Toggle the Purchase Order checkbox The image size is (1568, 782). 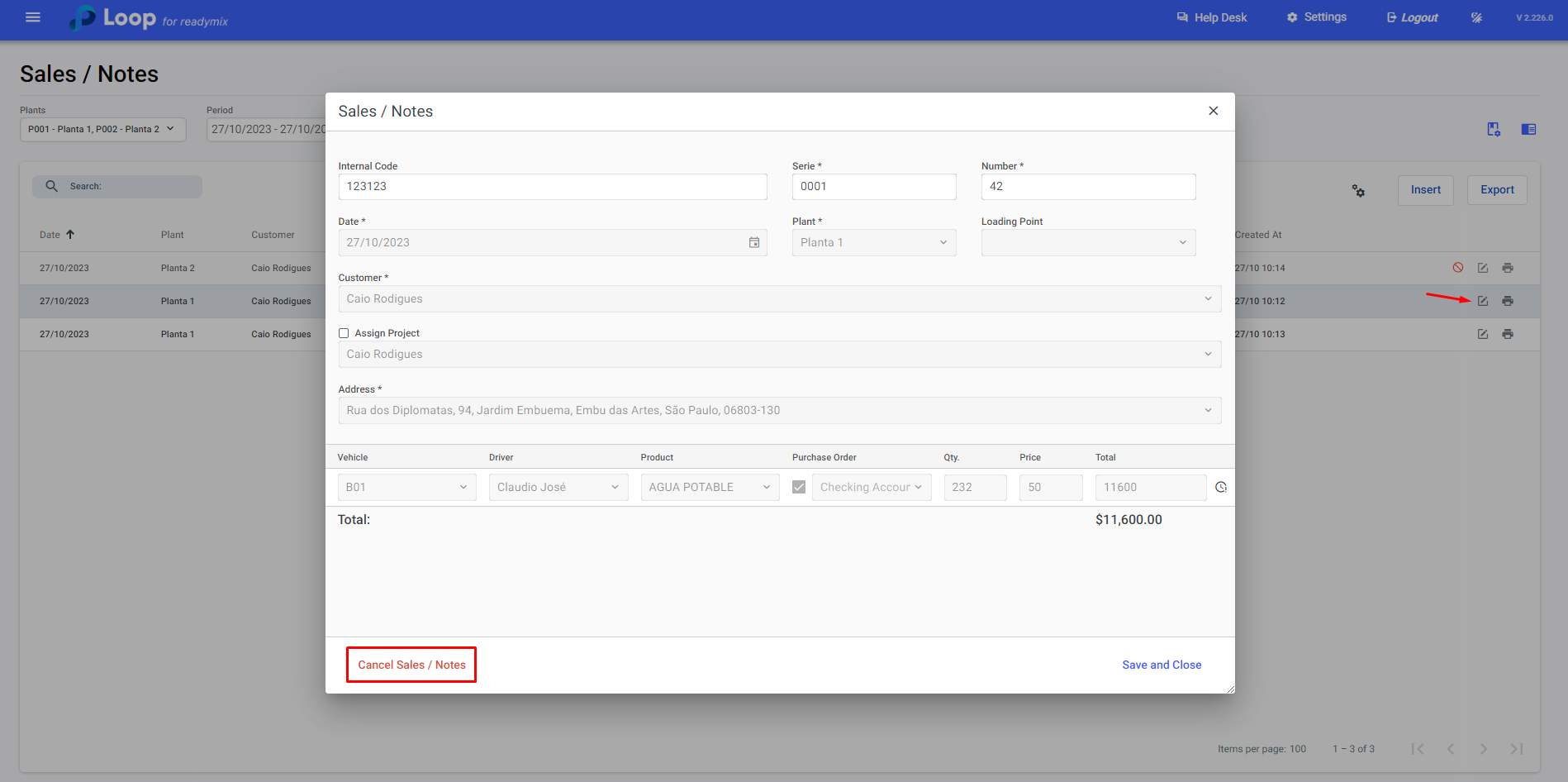(799, 488)
